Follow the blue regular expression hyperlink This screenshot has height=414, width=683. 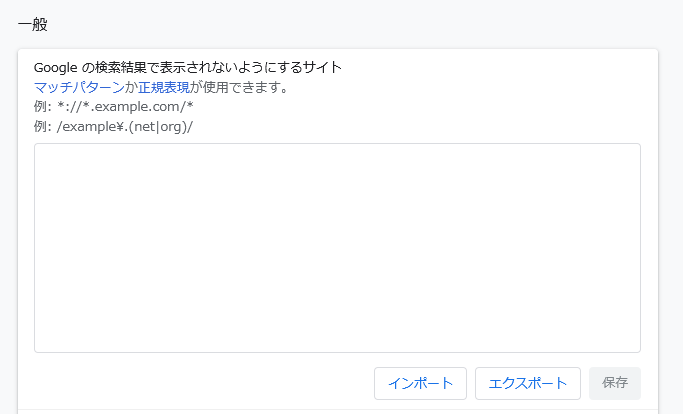tap(164, 87)
